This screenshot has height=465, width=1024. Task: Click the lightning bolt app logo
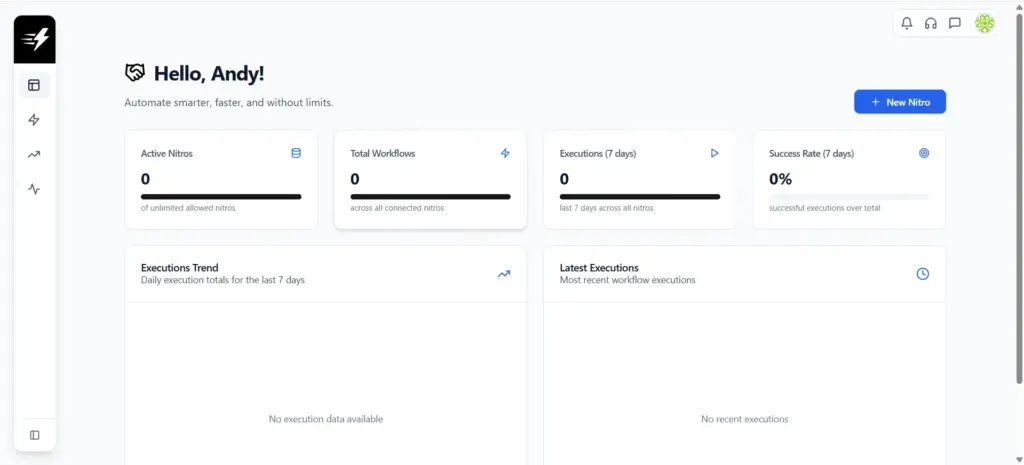pos(35,40)
